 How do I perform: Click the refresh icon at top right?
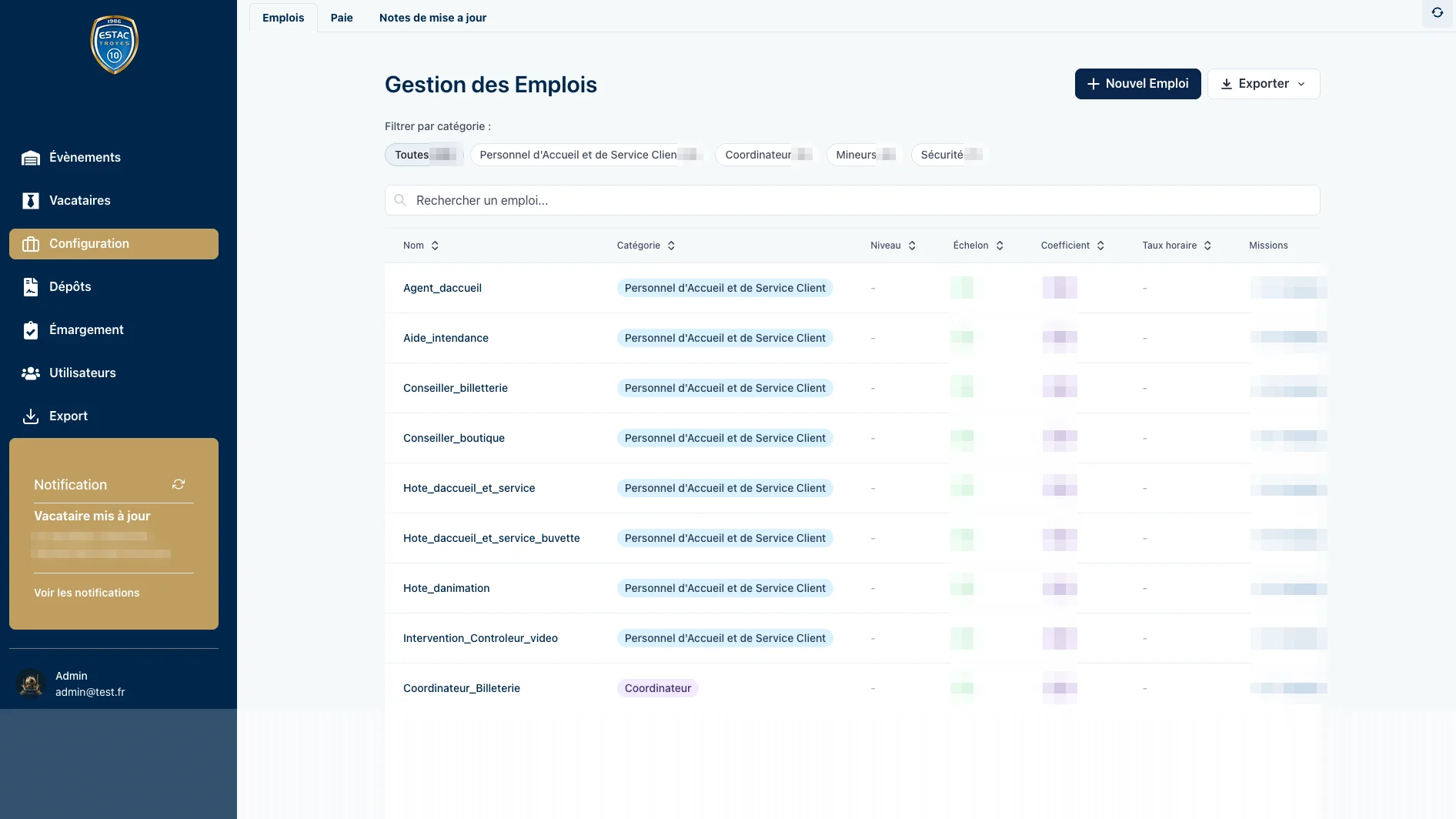tap(1437, 13)
